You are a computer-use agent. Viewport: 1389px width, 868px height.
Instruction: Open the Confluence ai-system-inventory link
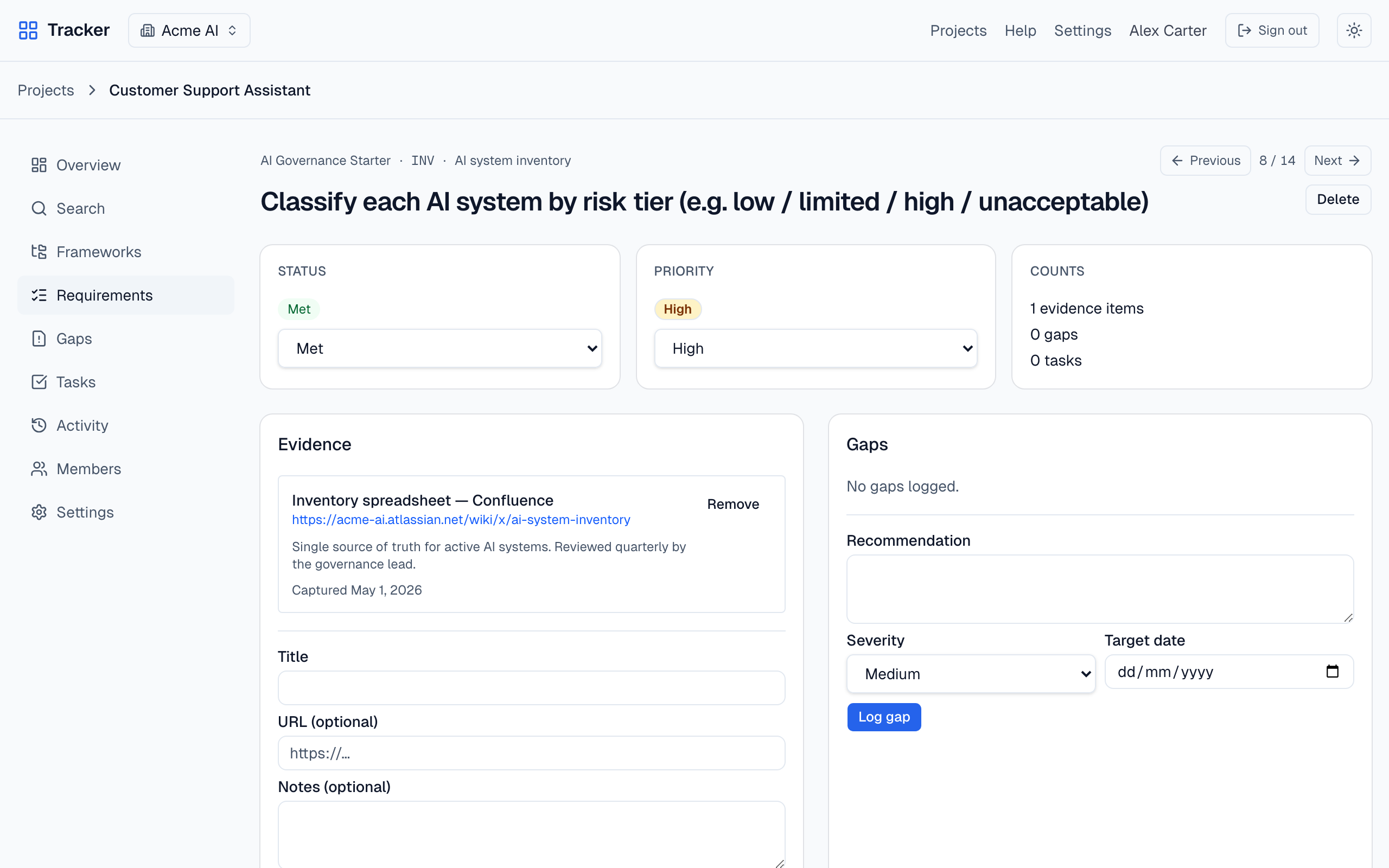click(461, 520)
